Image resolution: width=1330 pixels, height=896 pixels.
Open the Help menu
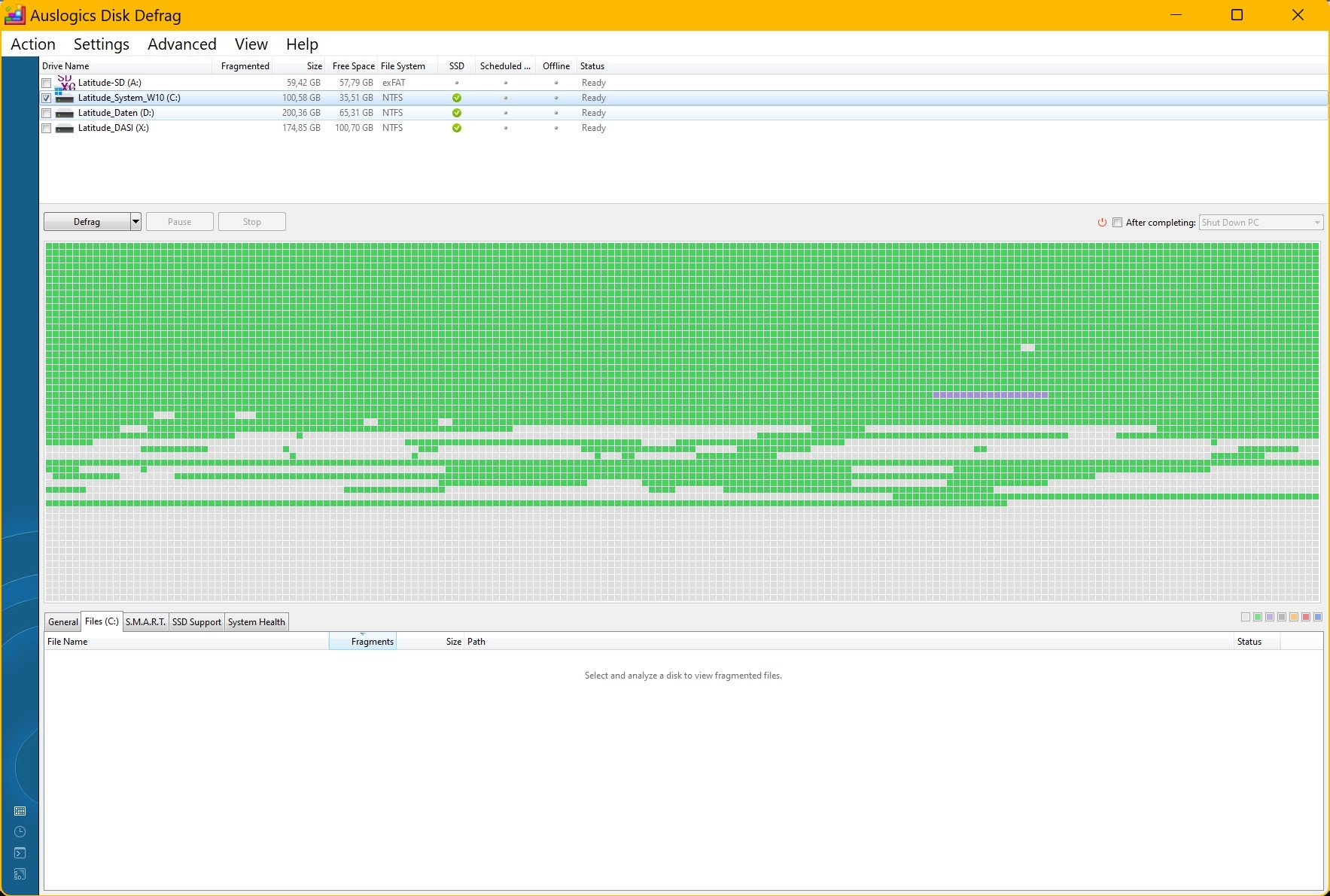[302, 44]
